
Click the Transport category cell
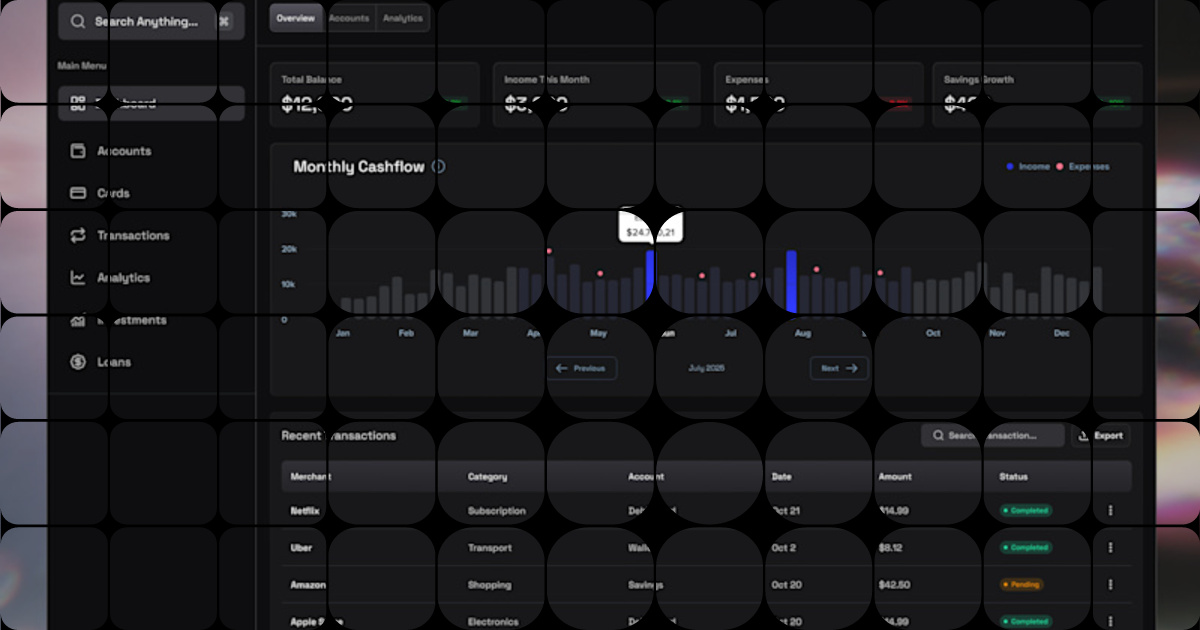tap(489, 548)
